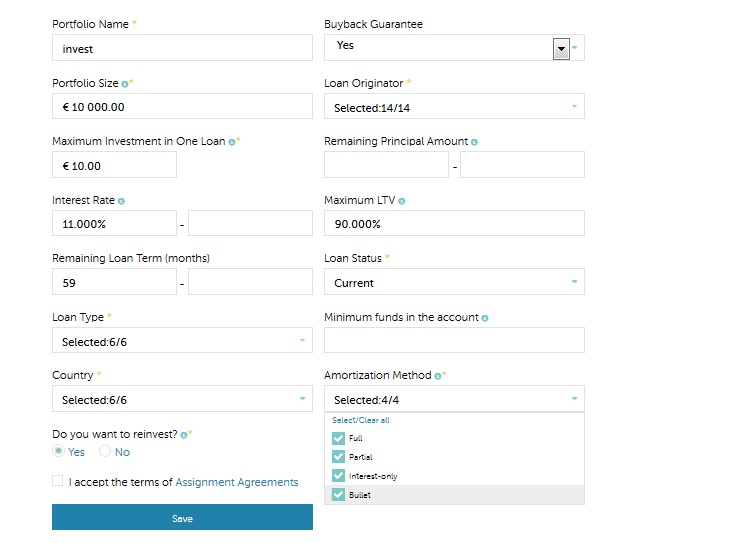The width and height of the screenshot is (745, 543).
Task: Open the Buyback Guarantee dropdown
Action: click(x=561, y=48)
